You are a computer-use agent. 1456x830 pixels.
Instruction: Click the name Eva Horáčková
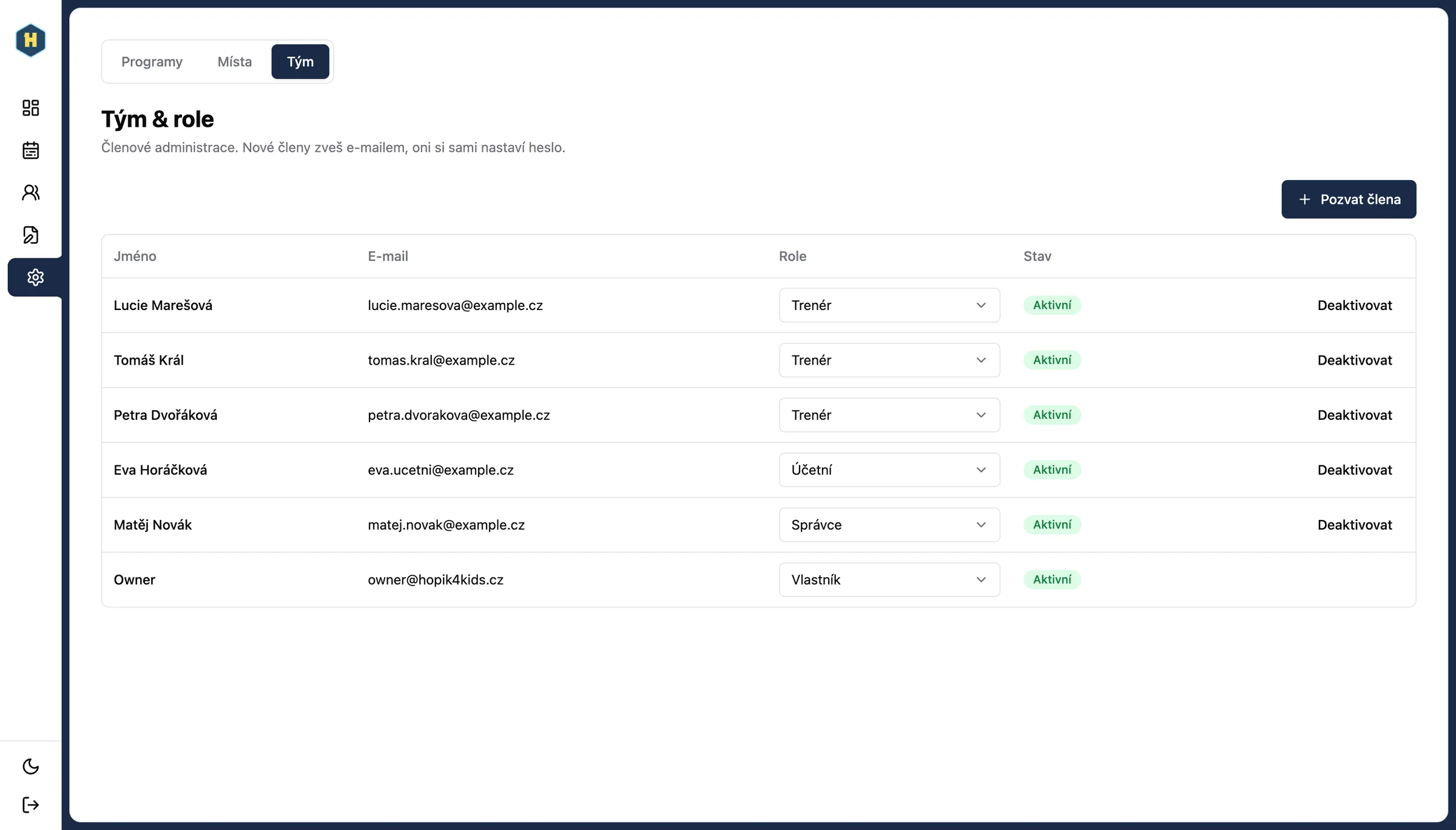tap(160, 470)
